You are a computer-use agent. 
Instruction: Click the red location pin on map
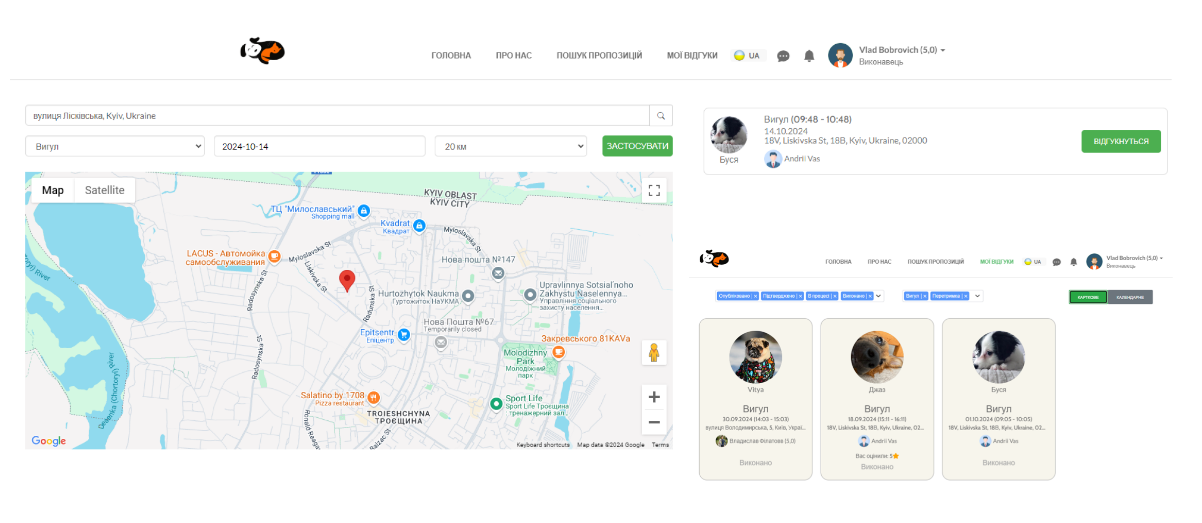point(347,280)
